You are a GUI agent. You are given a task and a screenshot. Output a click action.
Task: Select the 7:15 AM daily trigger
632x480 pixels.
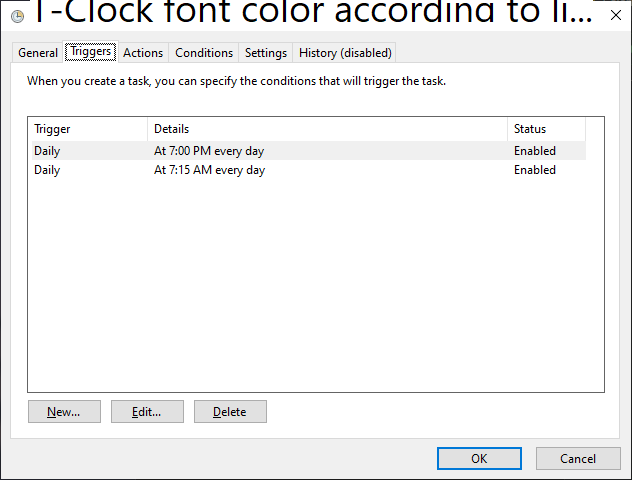tap(309, 170)
